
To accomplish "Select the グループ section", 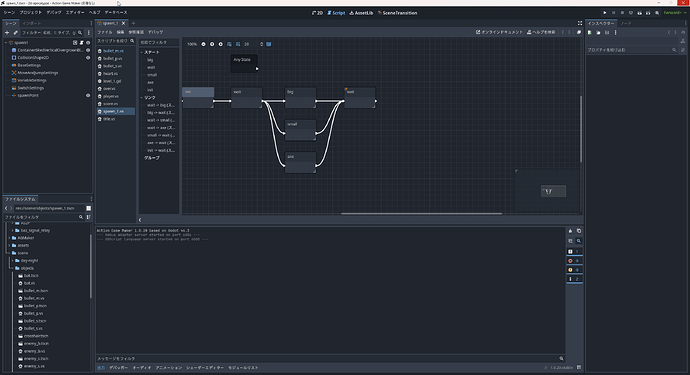I will (x=152, y=158).
